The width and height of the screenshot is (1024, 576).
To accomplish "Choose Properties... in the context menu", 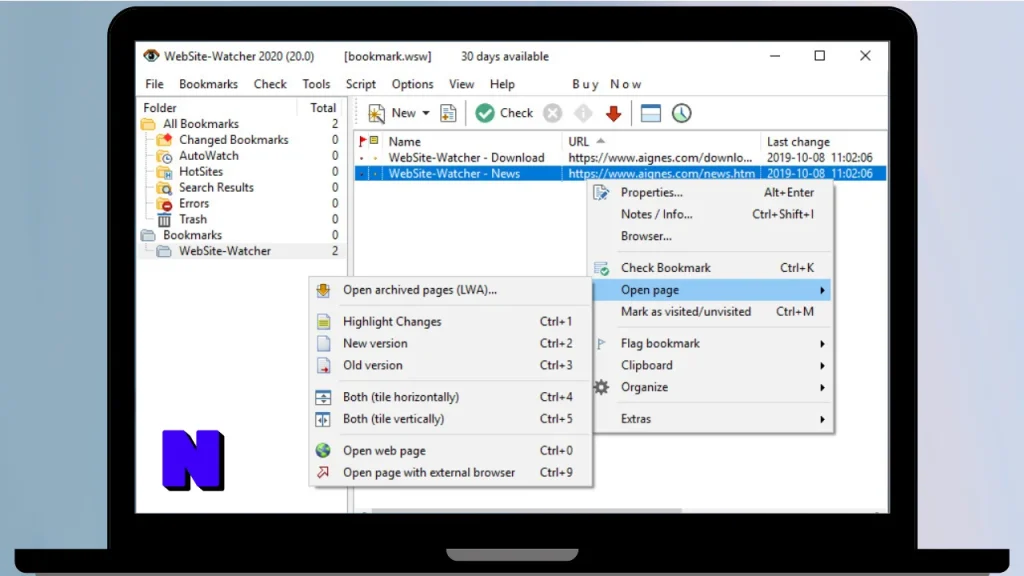I will 651,193.
